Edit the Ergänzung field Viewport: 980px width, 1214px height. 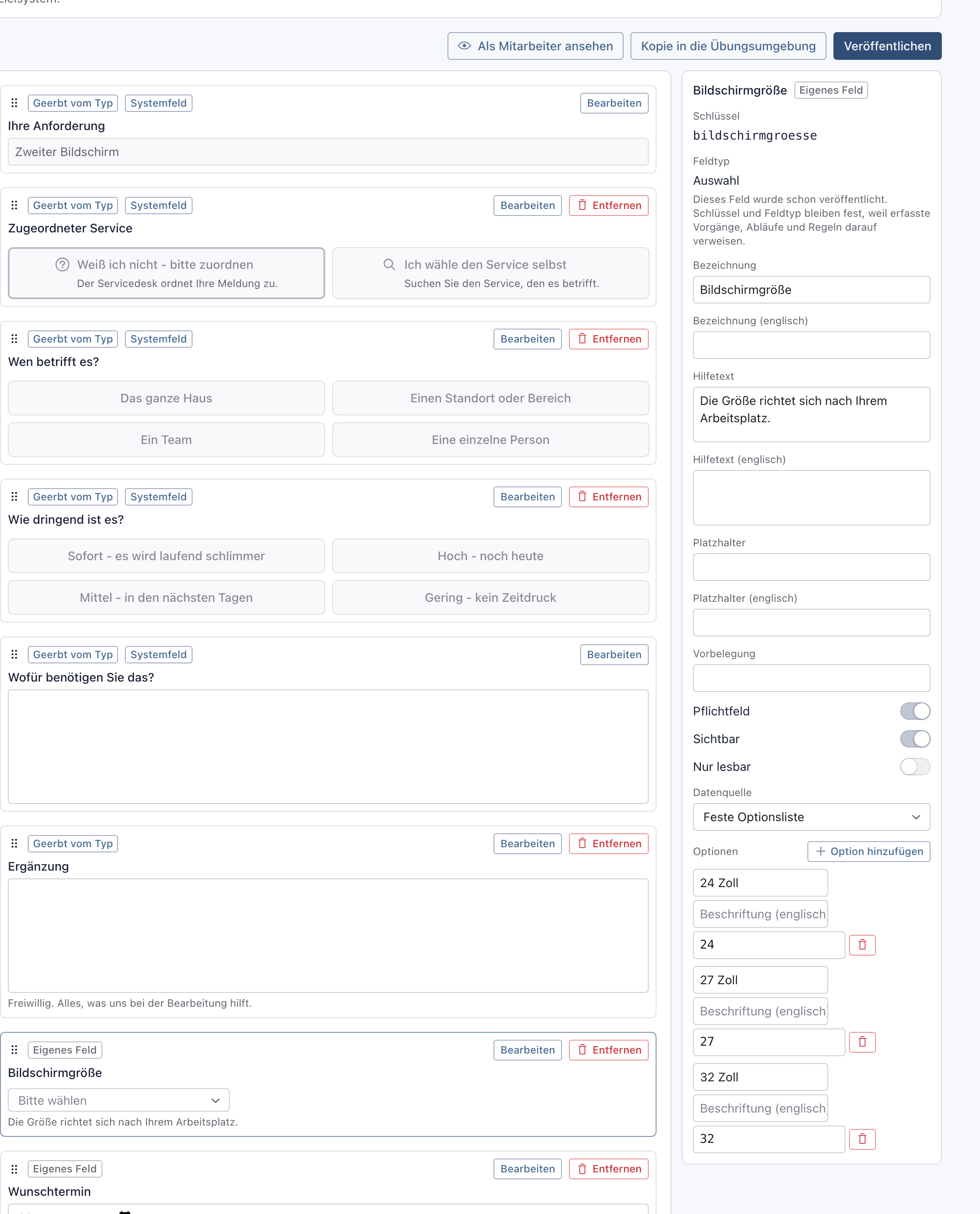click(x=527, y=843)
